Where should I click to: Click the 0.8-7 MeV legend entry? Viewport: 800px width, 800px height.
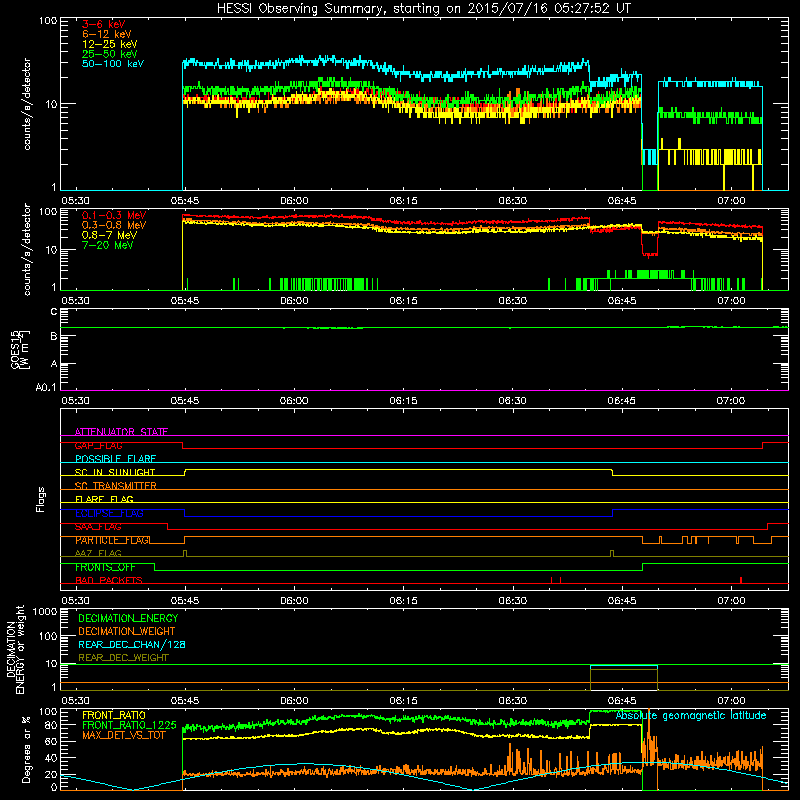tap(109, 235)
